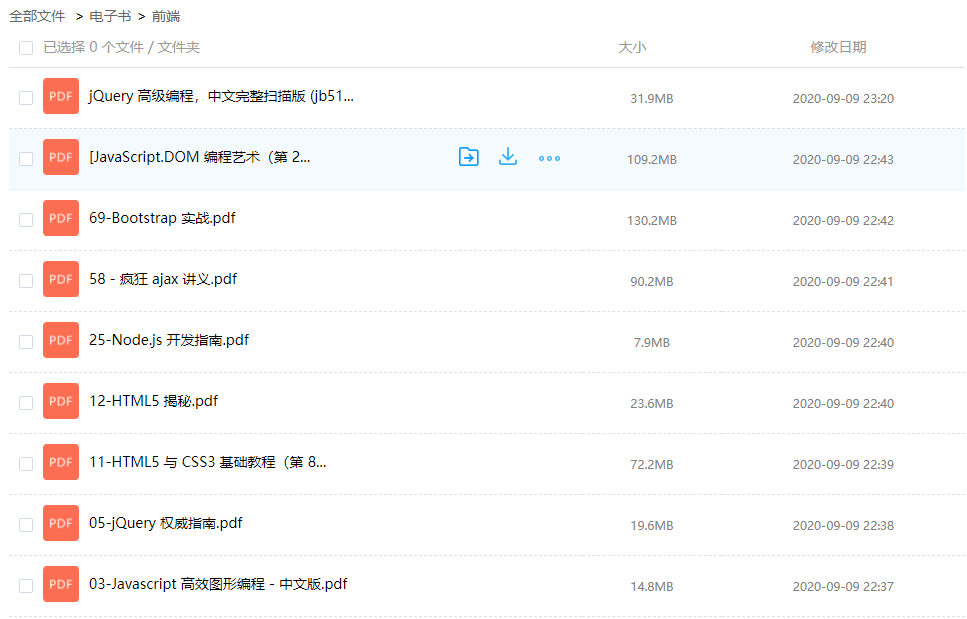Viewport: 967px width, 619px height.
Task: Click the 19.6MB size value
Action: click(652, 526)
